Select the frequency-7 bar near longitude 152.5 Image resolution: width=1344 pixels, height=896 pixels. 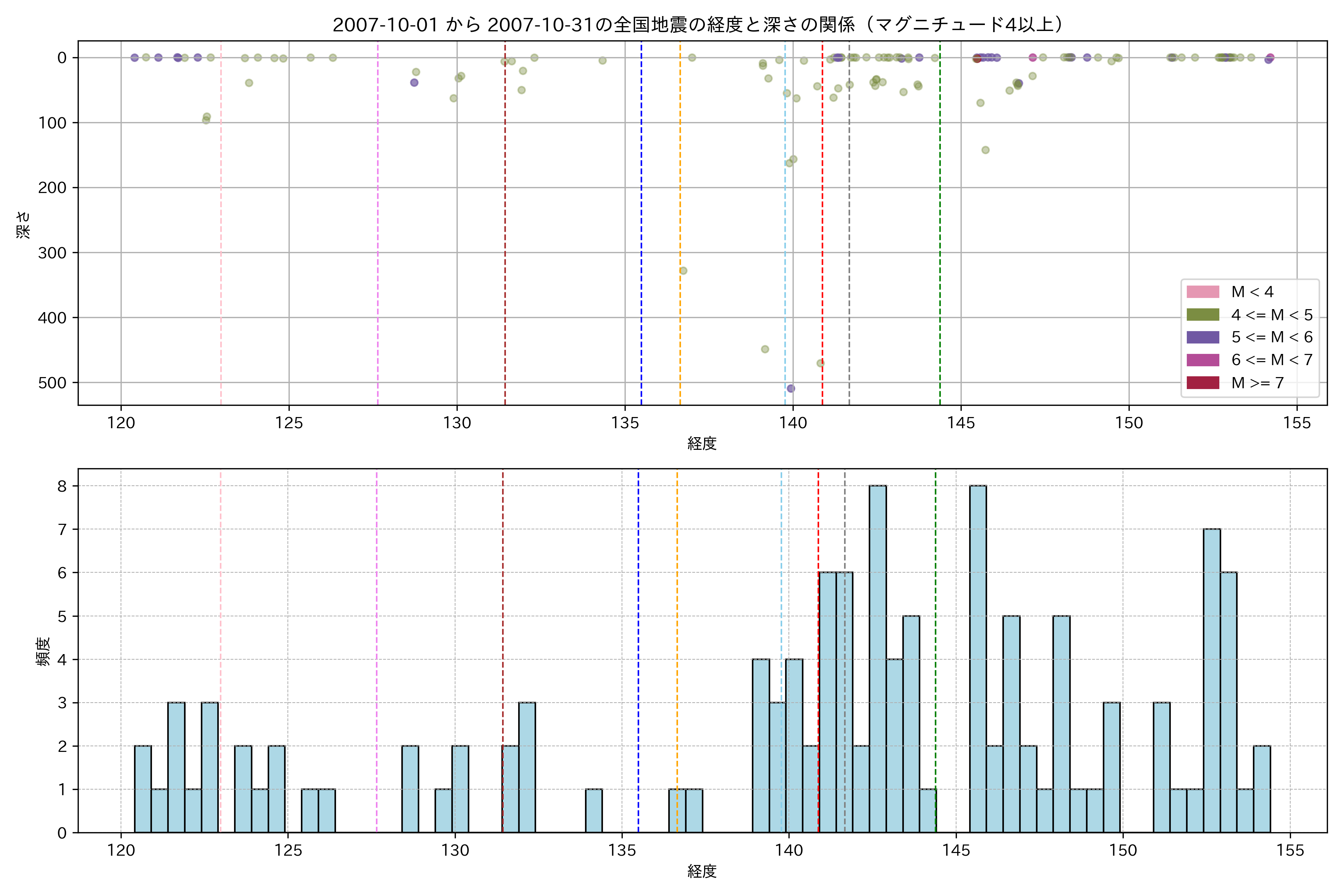coord(1211,680)
